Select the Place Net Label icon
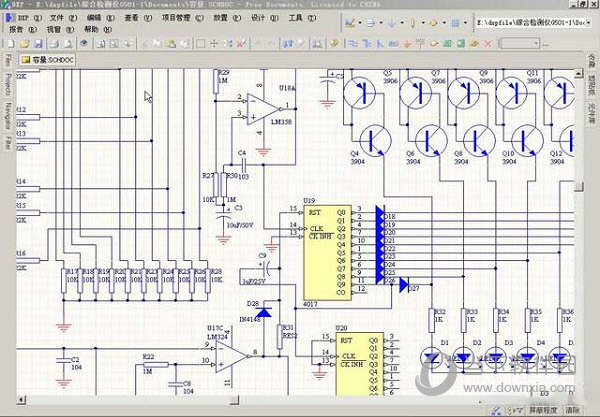The image size is (600, 417). click(393, 44)
